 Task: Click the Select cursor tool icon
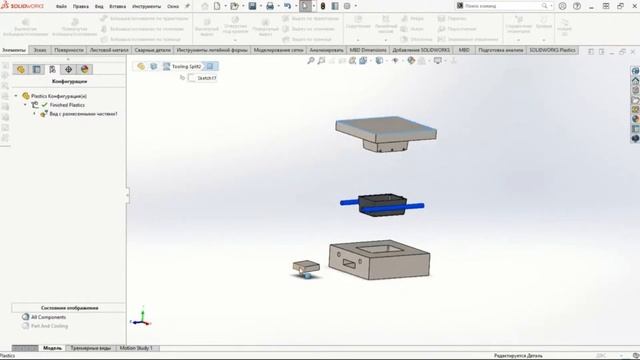point(305,6)
